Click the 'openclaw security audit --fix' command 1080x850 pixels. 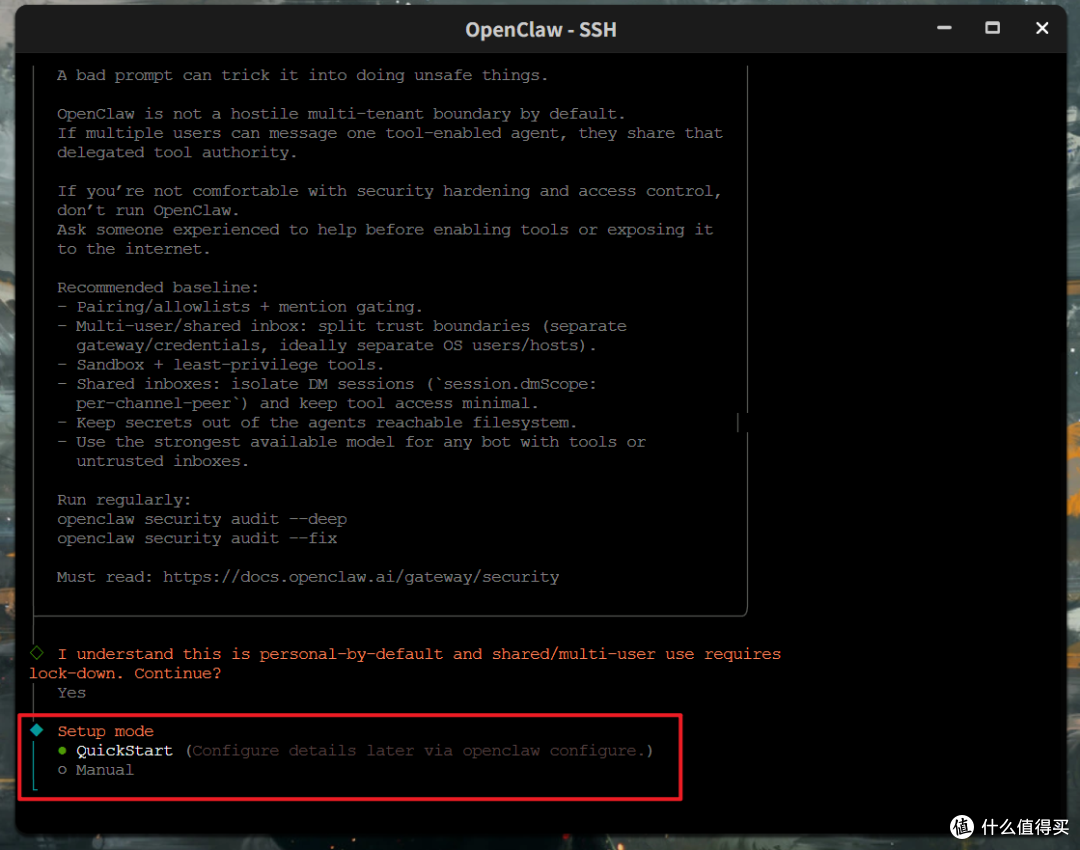[197, 539]
